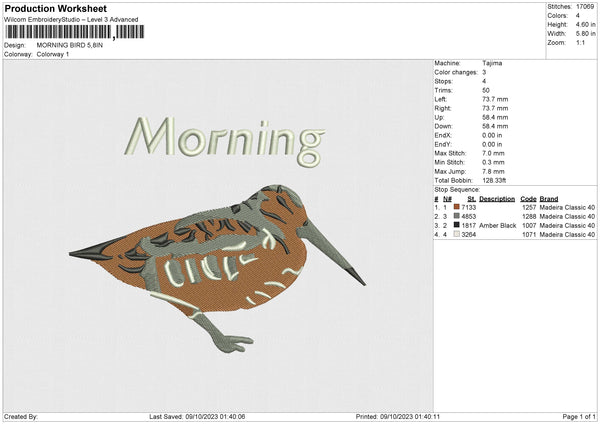Viewport: 600px width, 424px height.
Task: Click the Stop Sequence heading
Action: click(x=457, y=189)
